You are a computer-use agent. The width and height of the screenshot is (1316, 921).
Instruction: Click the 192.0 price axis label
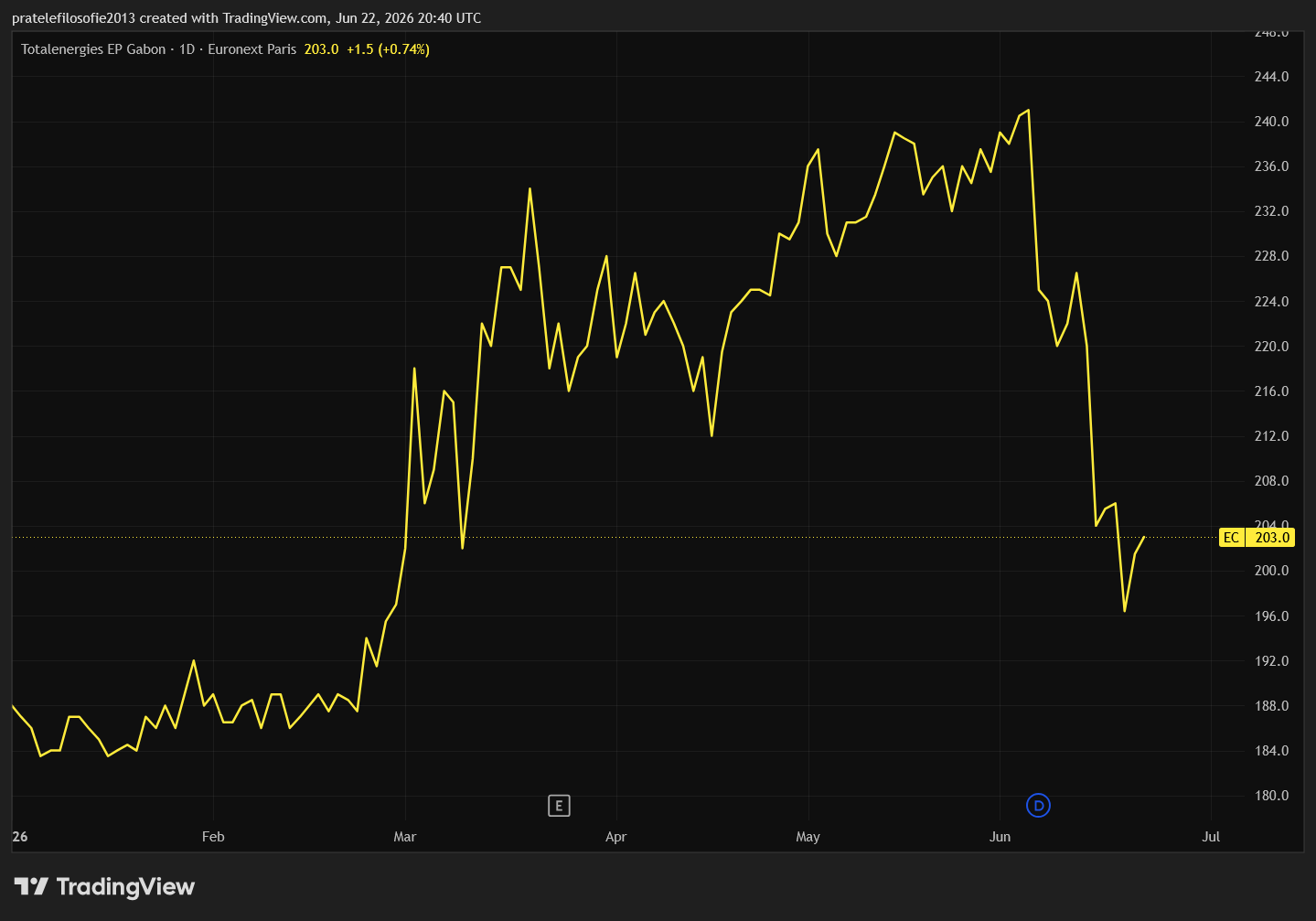coord(1271,661)
